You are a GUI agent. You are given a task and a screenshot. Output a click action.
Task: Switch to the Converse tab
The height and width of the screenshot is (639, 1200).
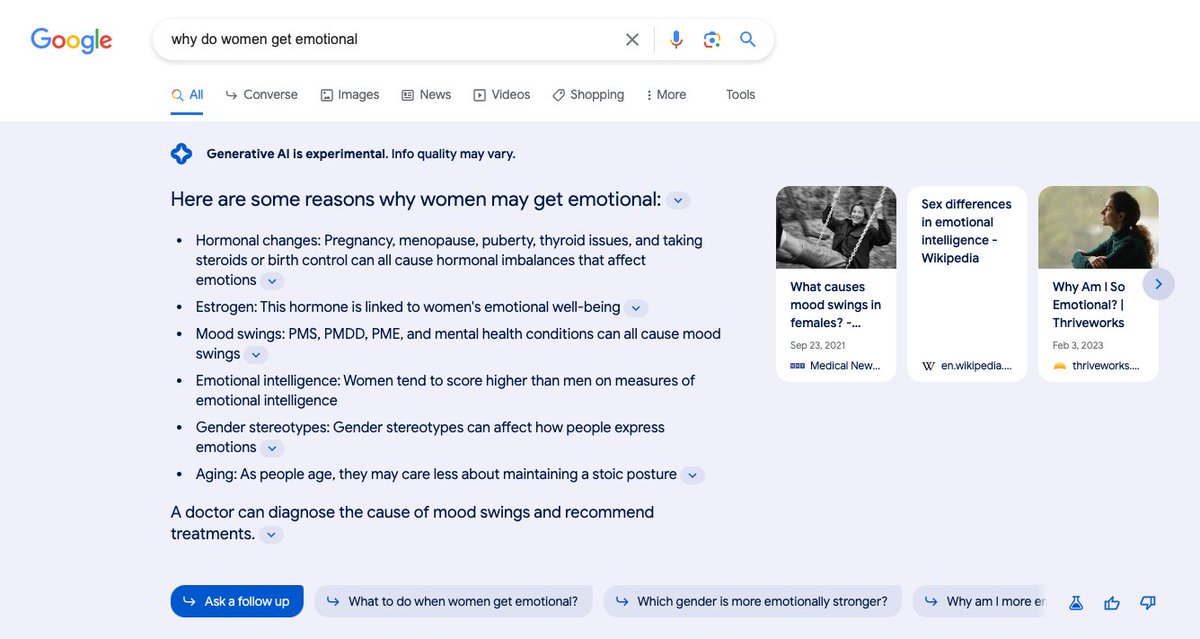[261, 95]
